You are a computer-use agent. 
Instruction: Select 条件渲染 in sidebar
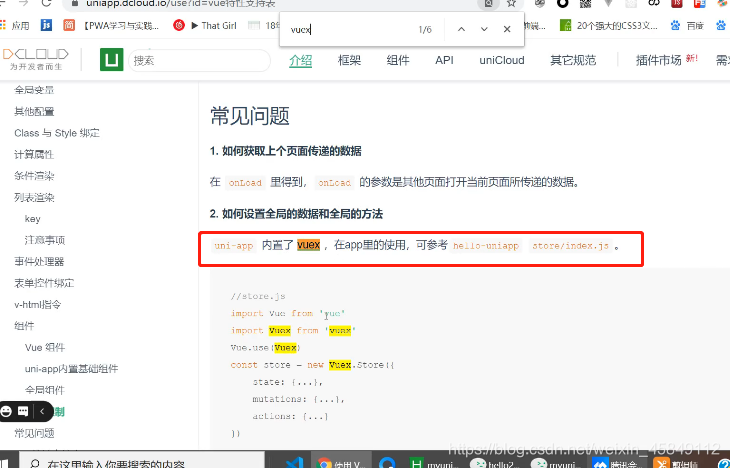(x=34, y=176)
